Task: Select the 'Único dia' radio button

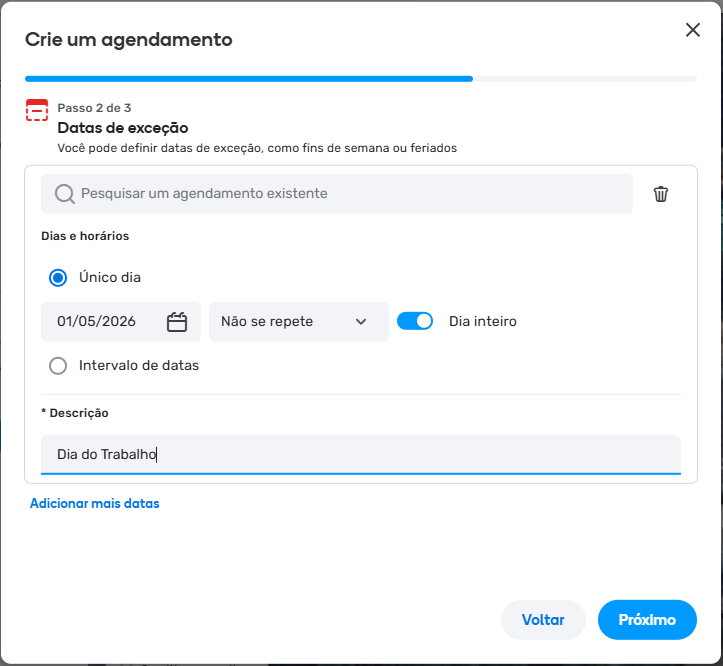Action: 58,277
